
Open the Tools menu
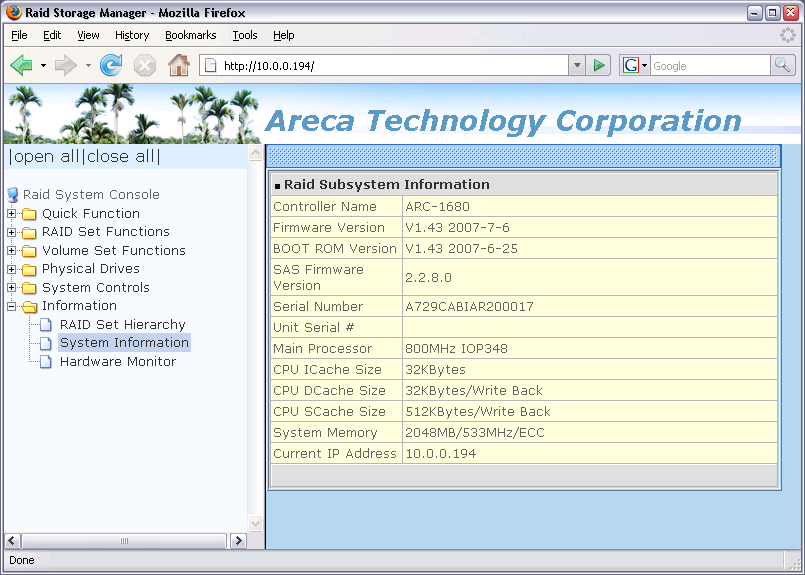(x=245, y=35)
